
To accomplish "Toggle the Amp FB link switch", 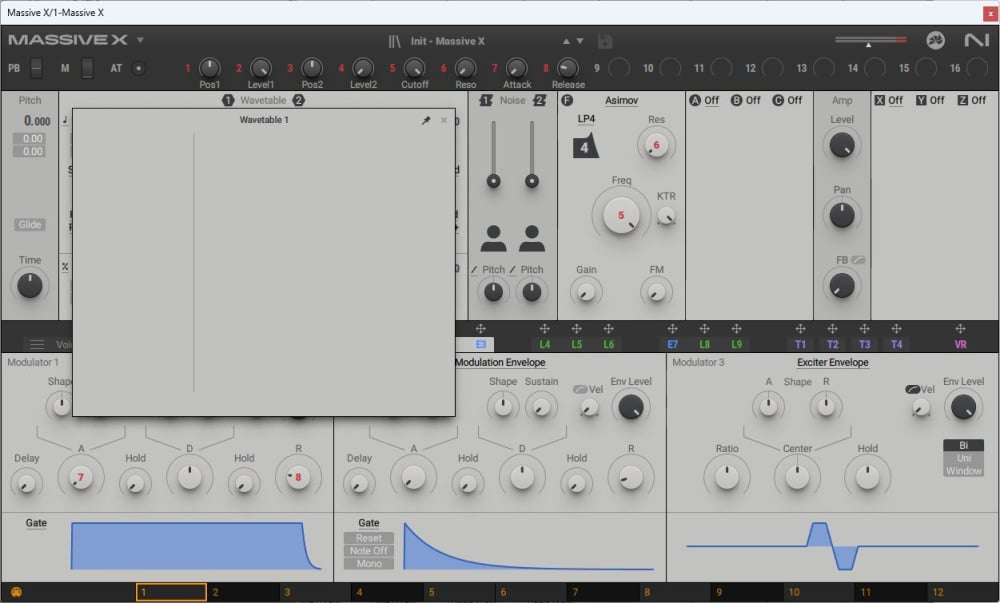I will click(858, 260).
